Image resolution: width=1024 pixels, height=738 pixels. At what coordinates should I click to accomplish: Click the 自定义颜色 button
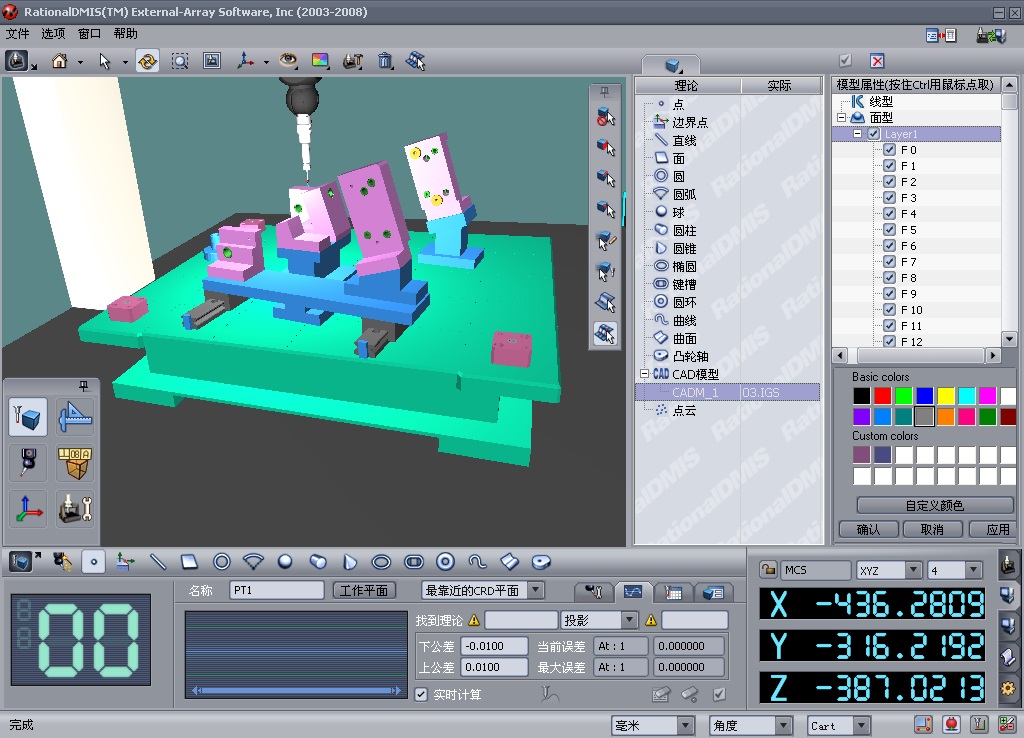(x=935, y=505)
